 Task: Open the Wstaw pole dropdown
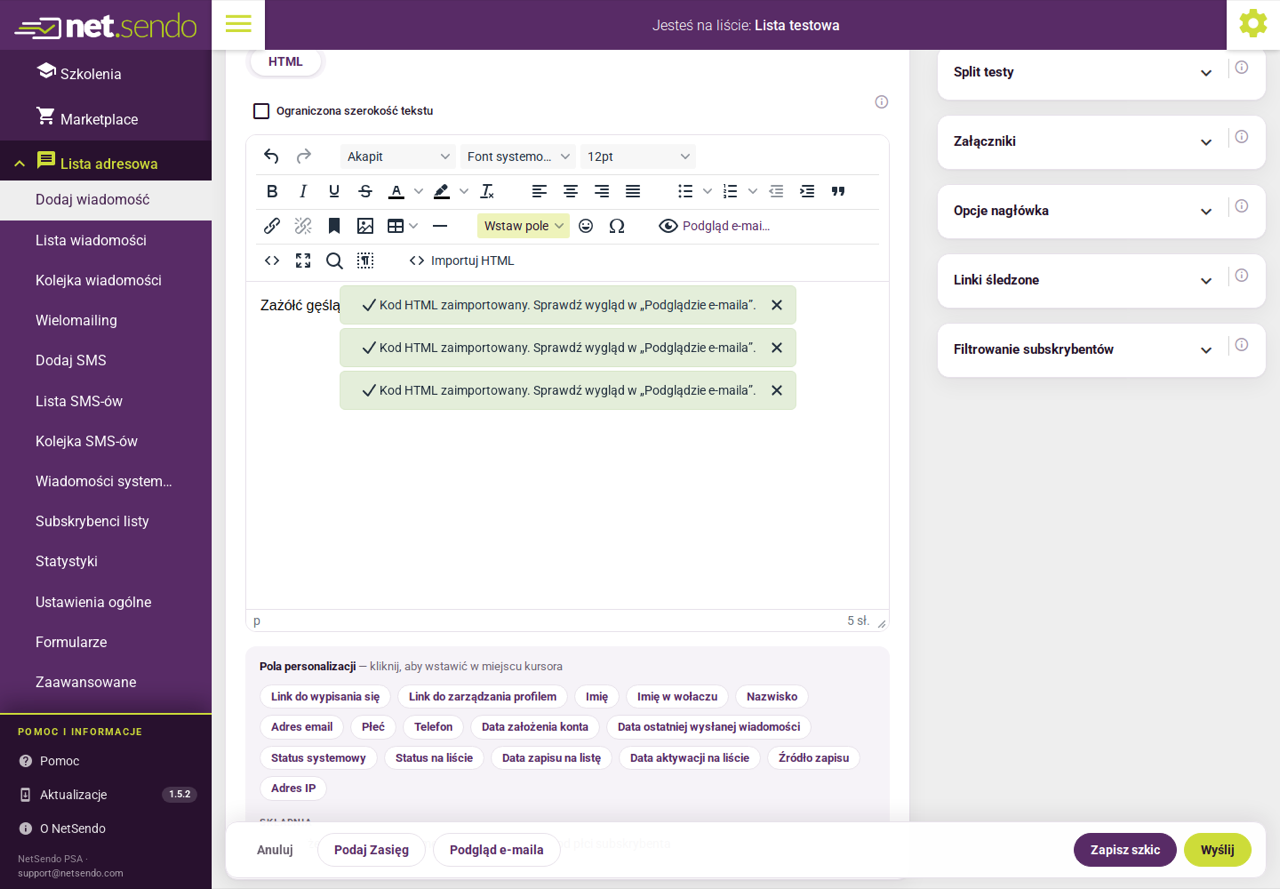click(523, 226)
